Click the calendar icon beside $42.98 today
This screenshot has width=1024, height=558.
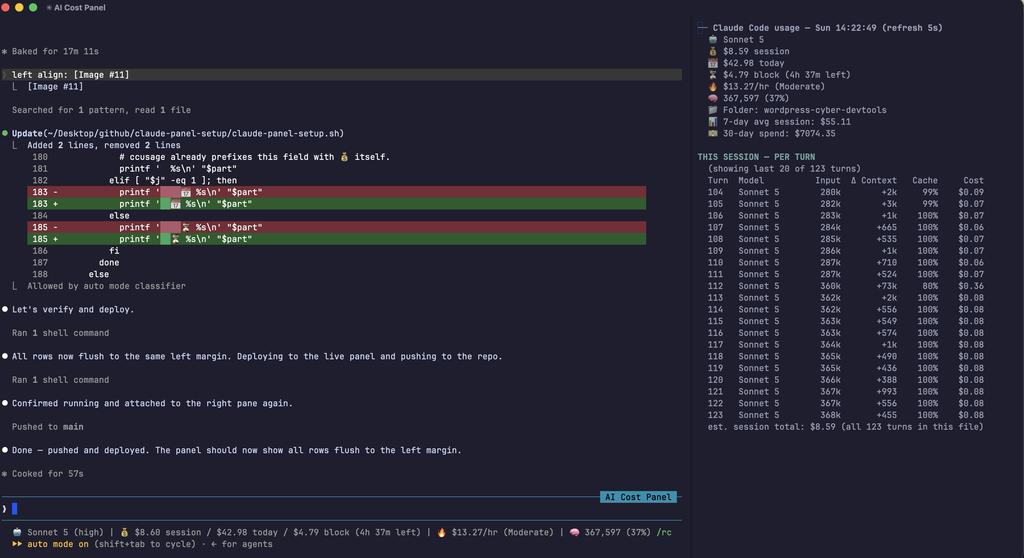coord(712,63)
